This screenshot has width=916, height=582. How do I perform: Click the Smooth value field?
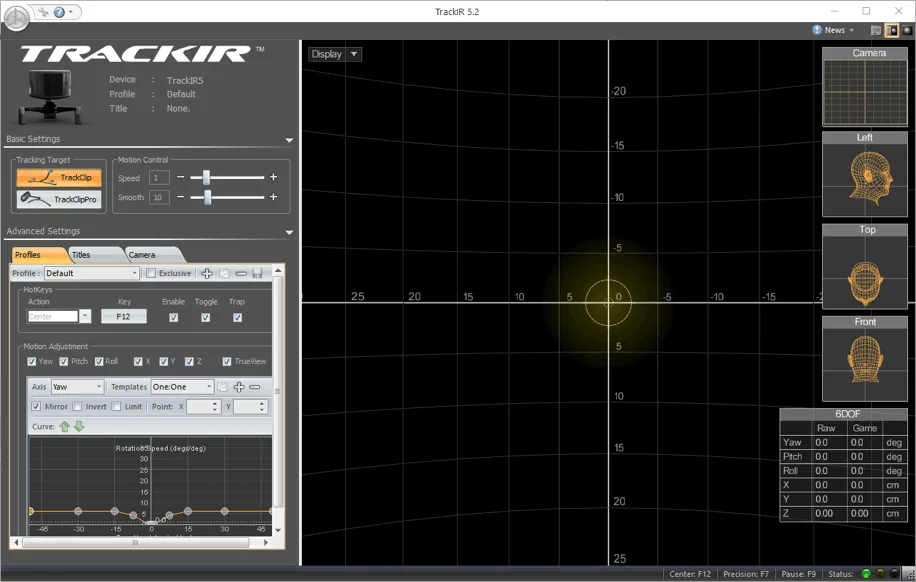[159, 198]
